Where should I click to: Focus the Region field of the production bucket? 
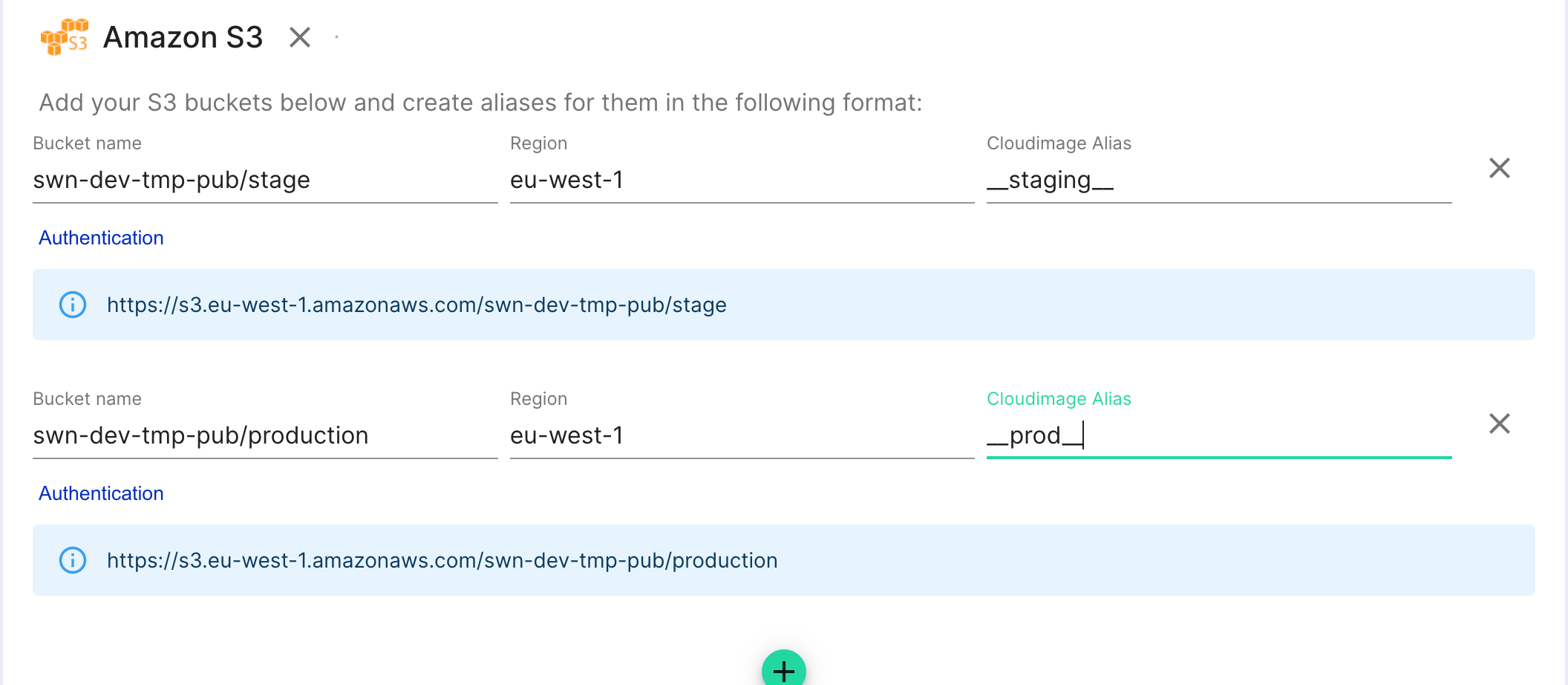click(x=741, y=436)
